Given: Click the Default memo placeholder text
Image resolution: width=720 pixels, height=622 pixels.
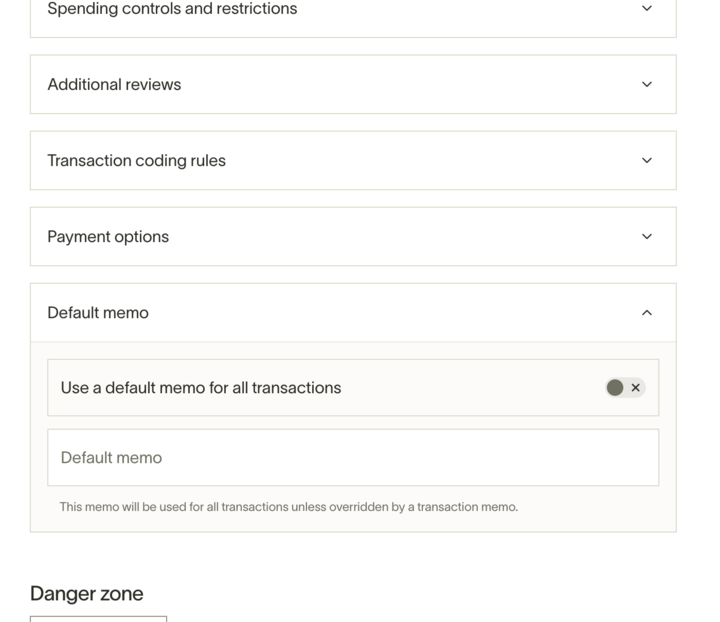Looking at the screenshot, I should point(111,458).
